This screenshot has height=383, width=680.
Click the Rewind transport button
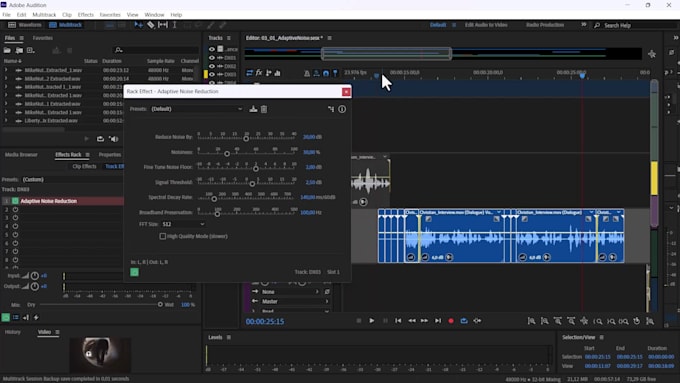[412, 321]
